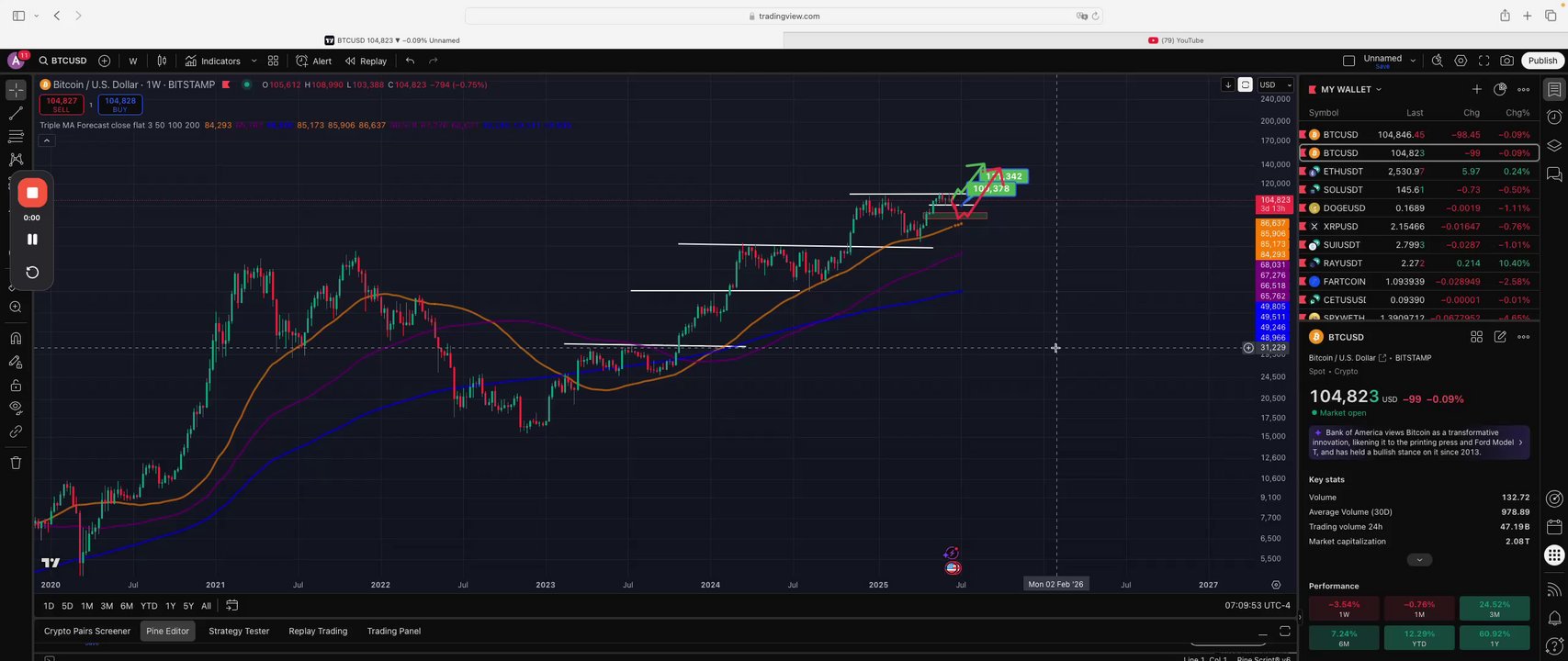The image size is (1568, 661).
Task: Enter fullscreen chart mode
Action: tap(1483, 61)
